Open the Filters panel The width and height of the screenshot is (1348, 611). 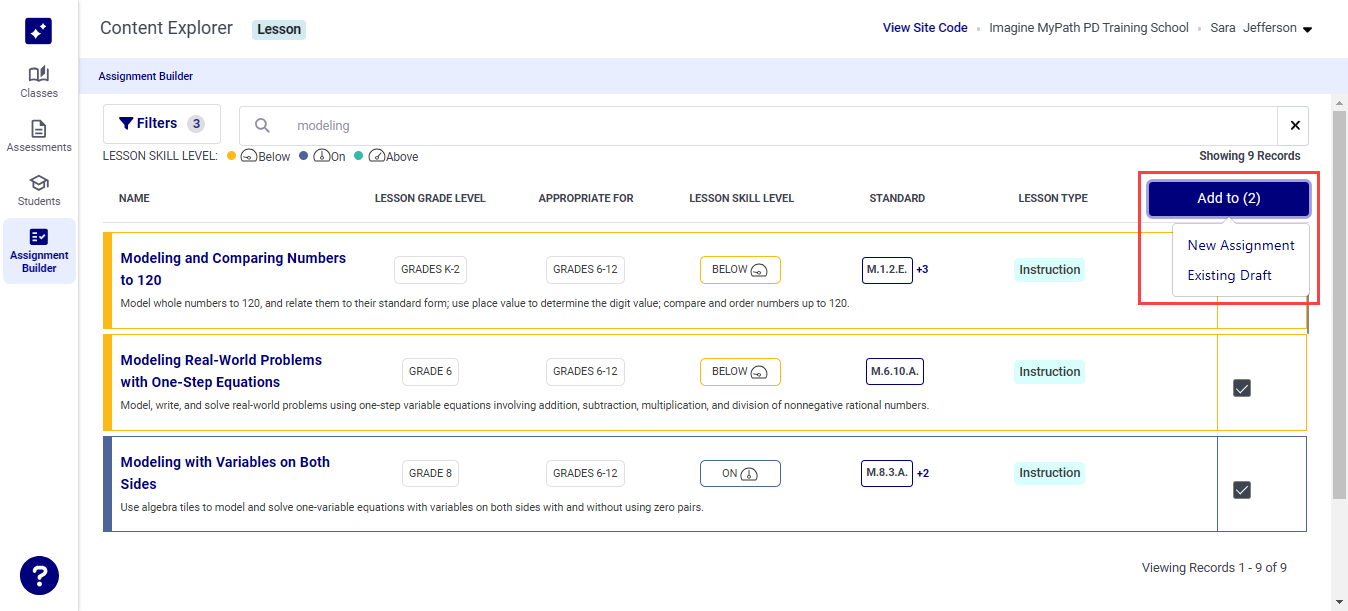point(162,124)
